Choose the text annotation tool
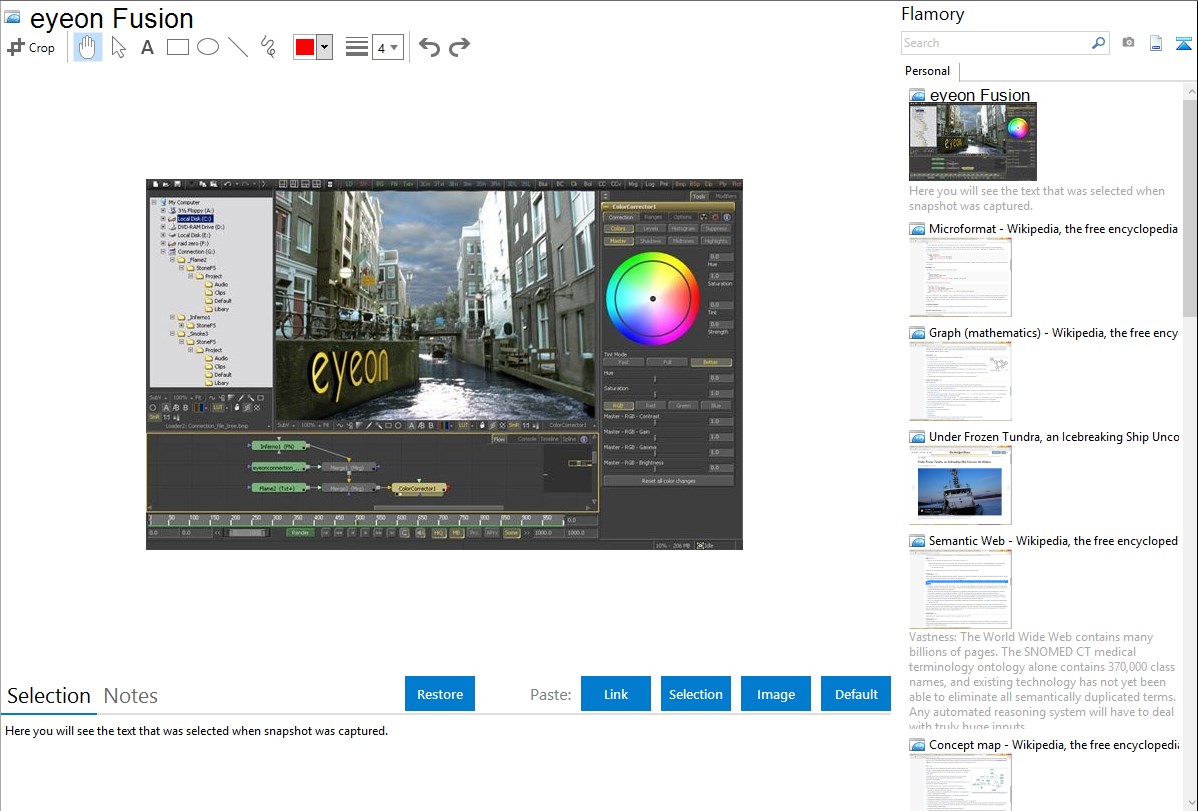Screen dimensions: 1198x811 point(147,47)
